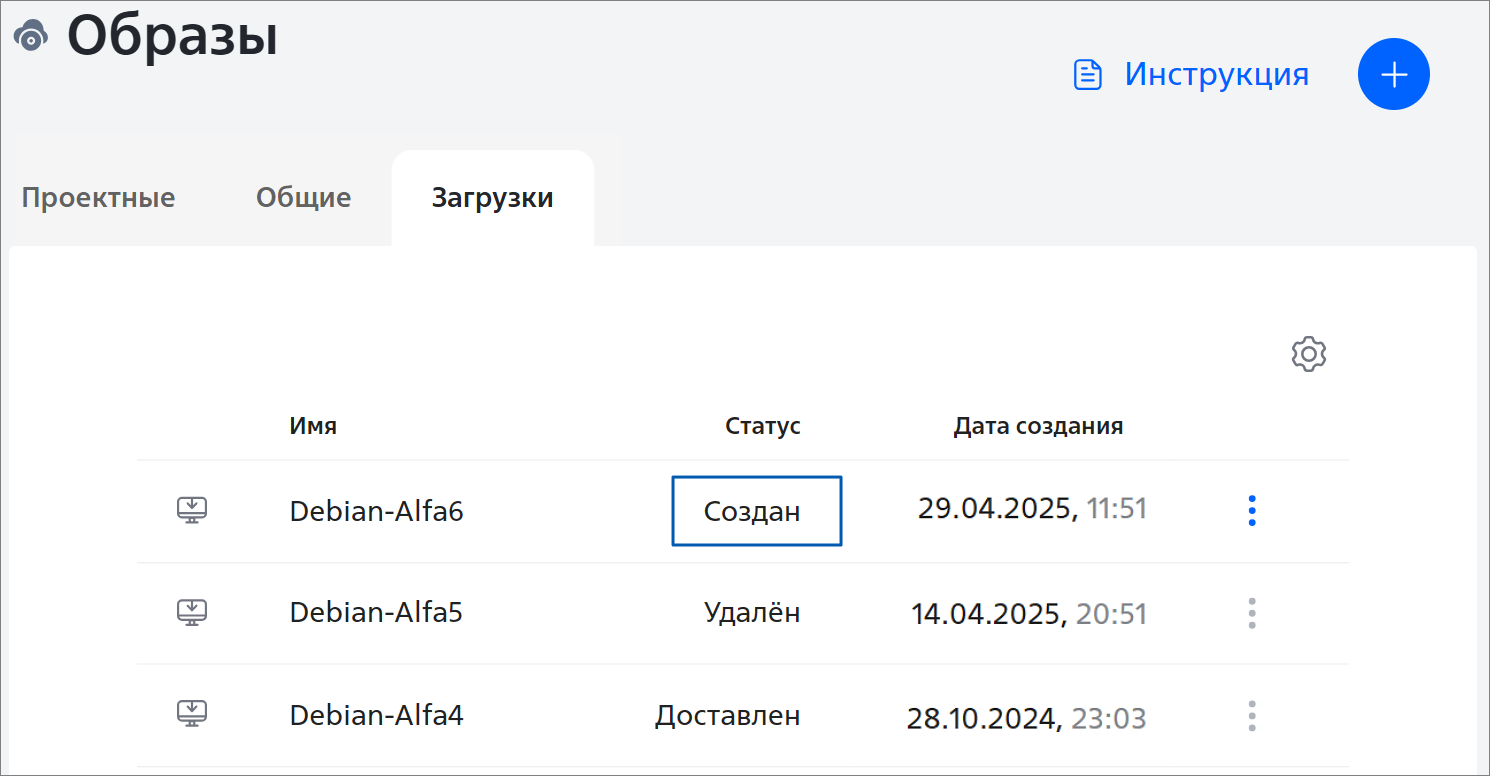Image resolution: width=1490 pixels, height=776 pixels.
Task: Open three-dot menu for Debian-Alfa4
Action: coord(1252,716)
